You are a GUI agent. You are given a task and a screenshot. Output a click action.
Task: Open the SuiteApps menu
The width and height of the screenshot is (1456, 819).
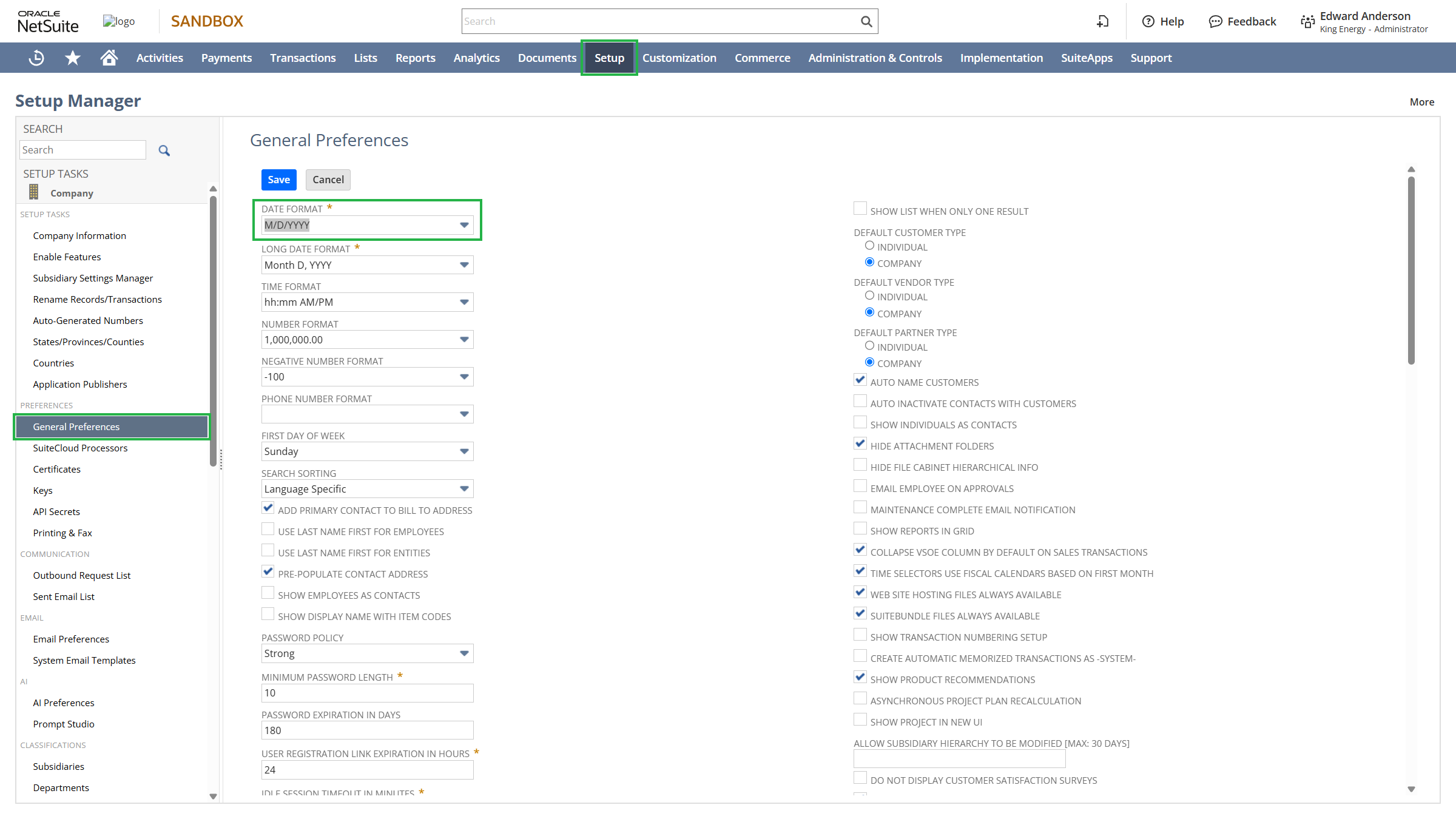coord(1087,58)
